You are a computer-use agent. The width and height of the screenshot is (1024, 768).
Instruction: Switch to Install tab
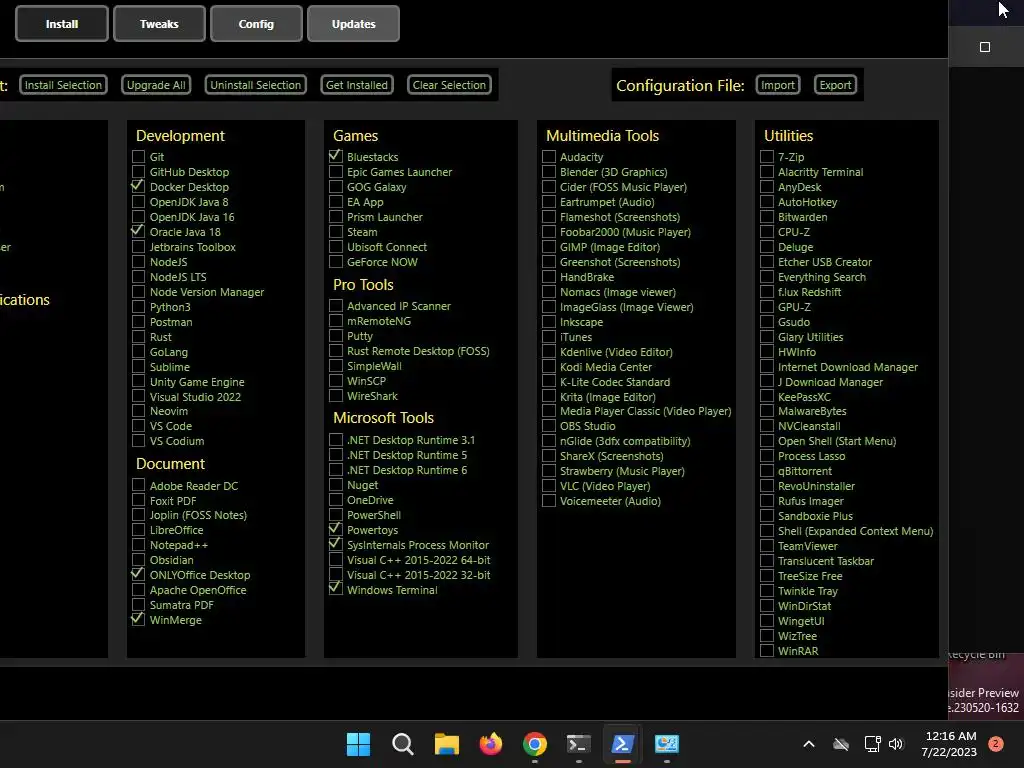click(x=62, y=24)
